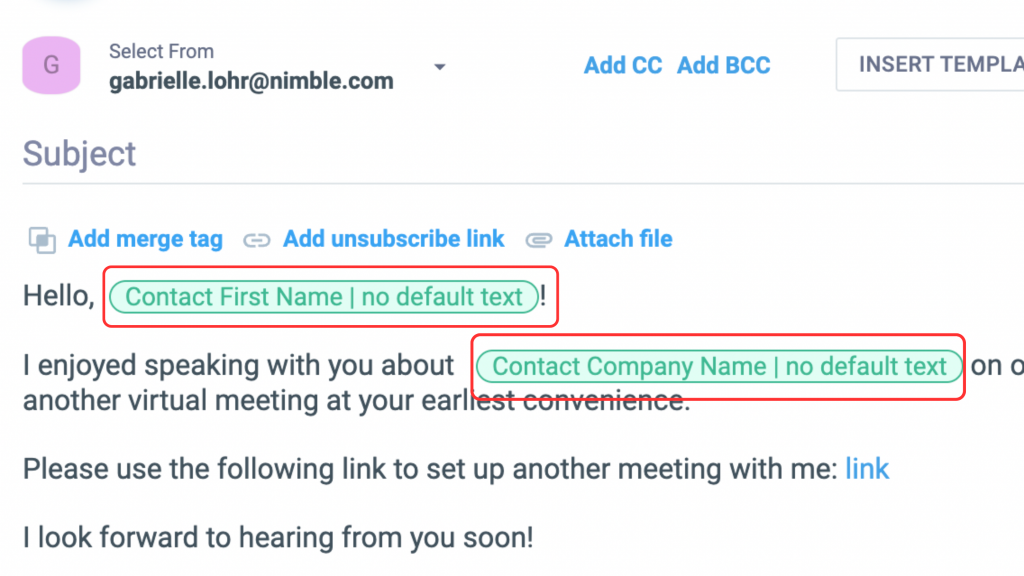
Task: Open the Insert Template button
Action: pyautogui.click(x=935, y=65)
